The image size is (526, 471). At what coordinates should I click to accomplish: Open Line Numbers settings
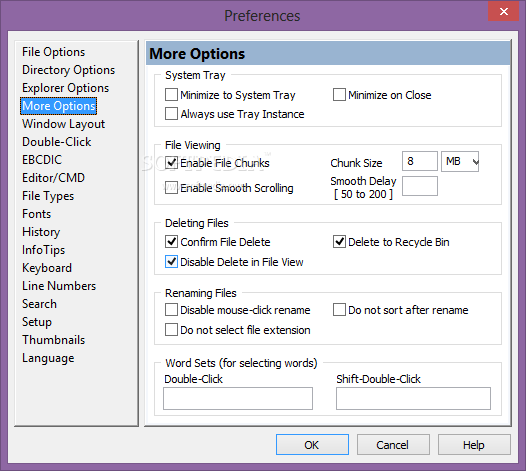[x=59, y=286]
